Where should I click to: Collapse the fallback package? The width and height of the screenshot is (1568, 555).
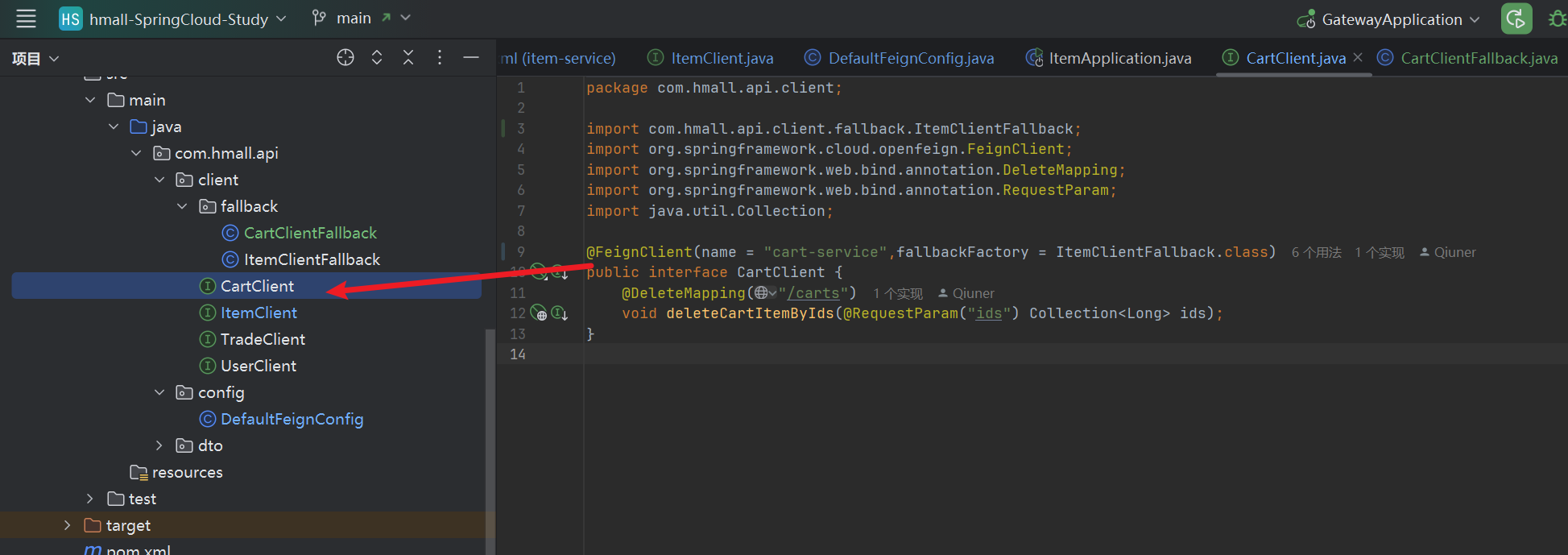(x=182, y=206)
